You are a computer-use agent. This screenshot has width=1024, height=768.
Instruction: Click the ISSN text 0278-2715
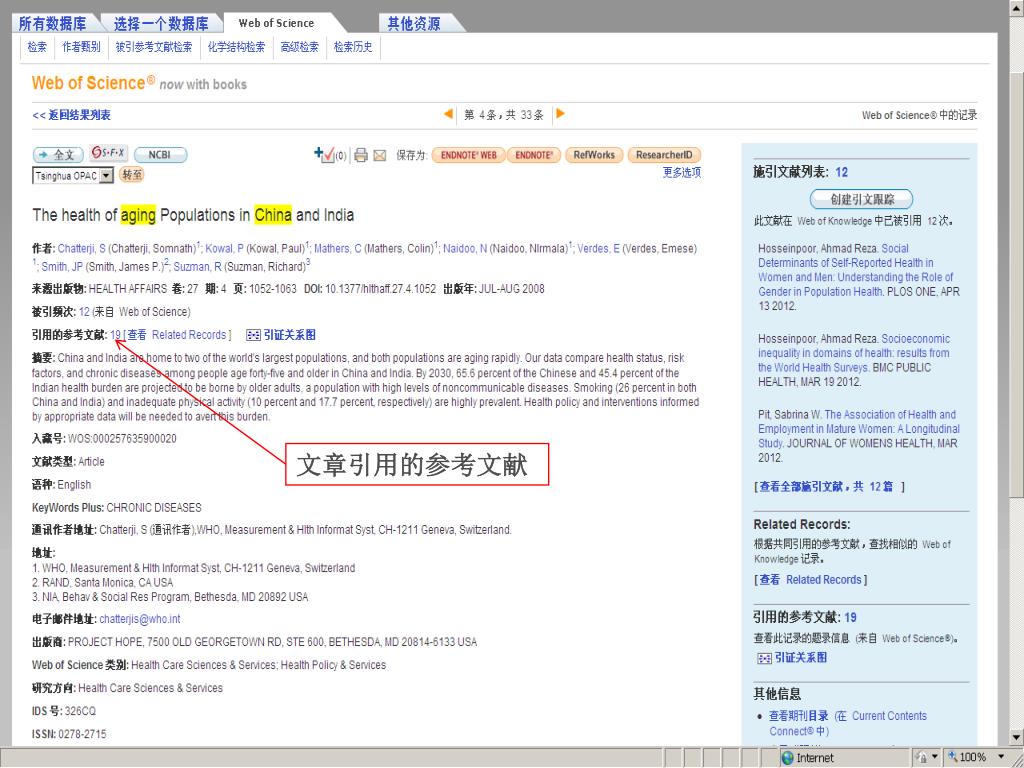pos(82,735)
